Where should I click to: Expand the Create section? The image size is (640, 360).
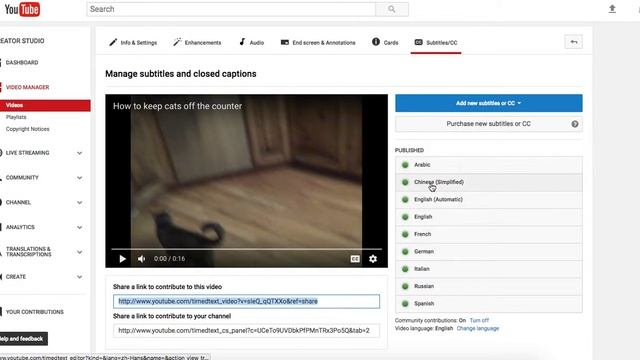click(x=80, y=277)
